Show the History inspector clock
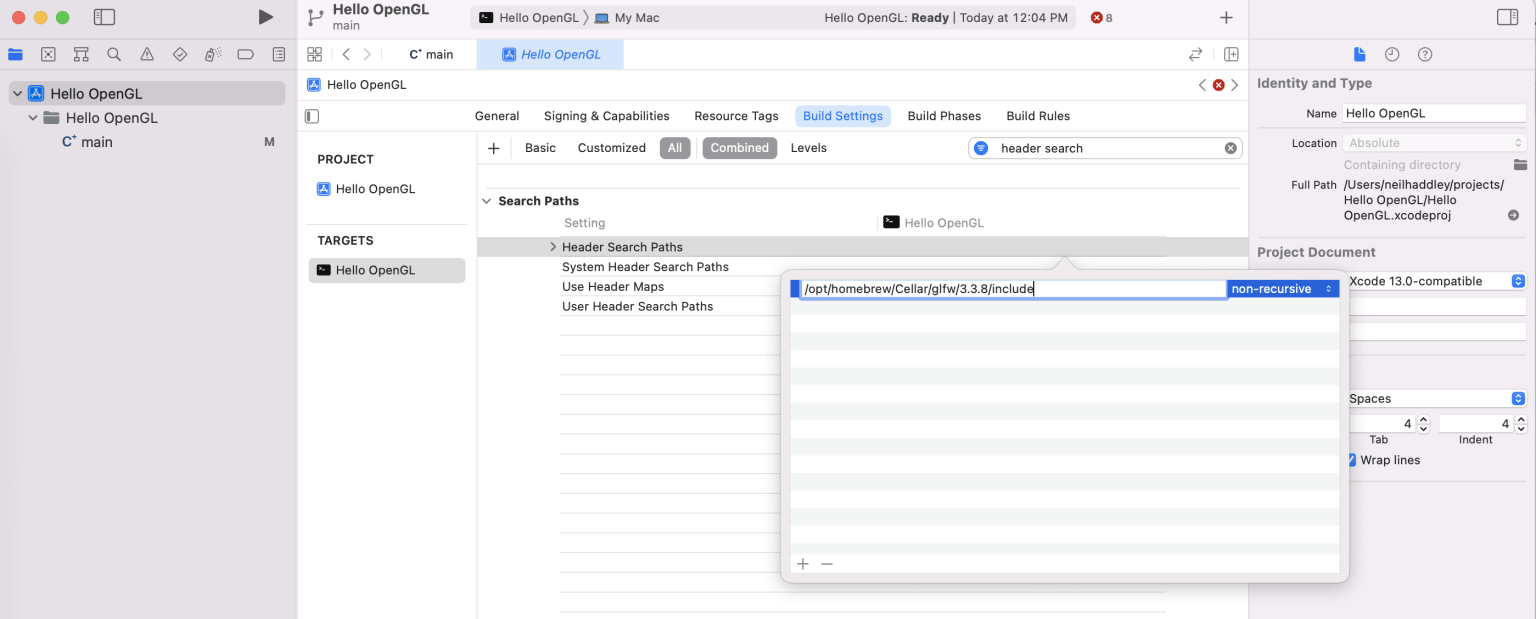 [1392, 54]
